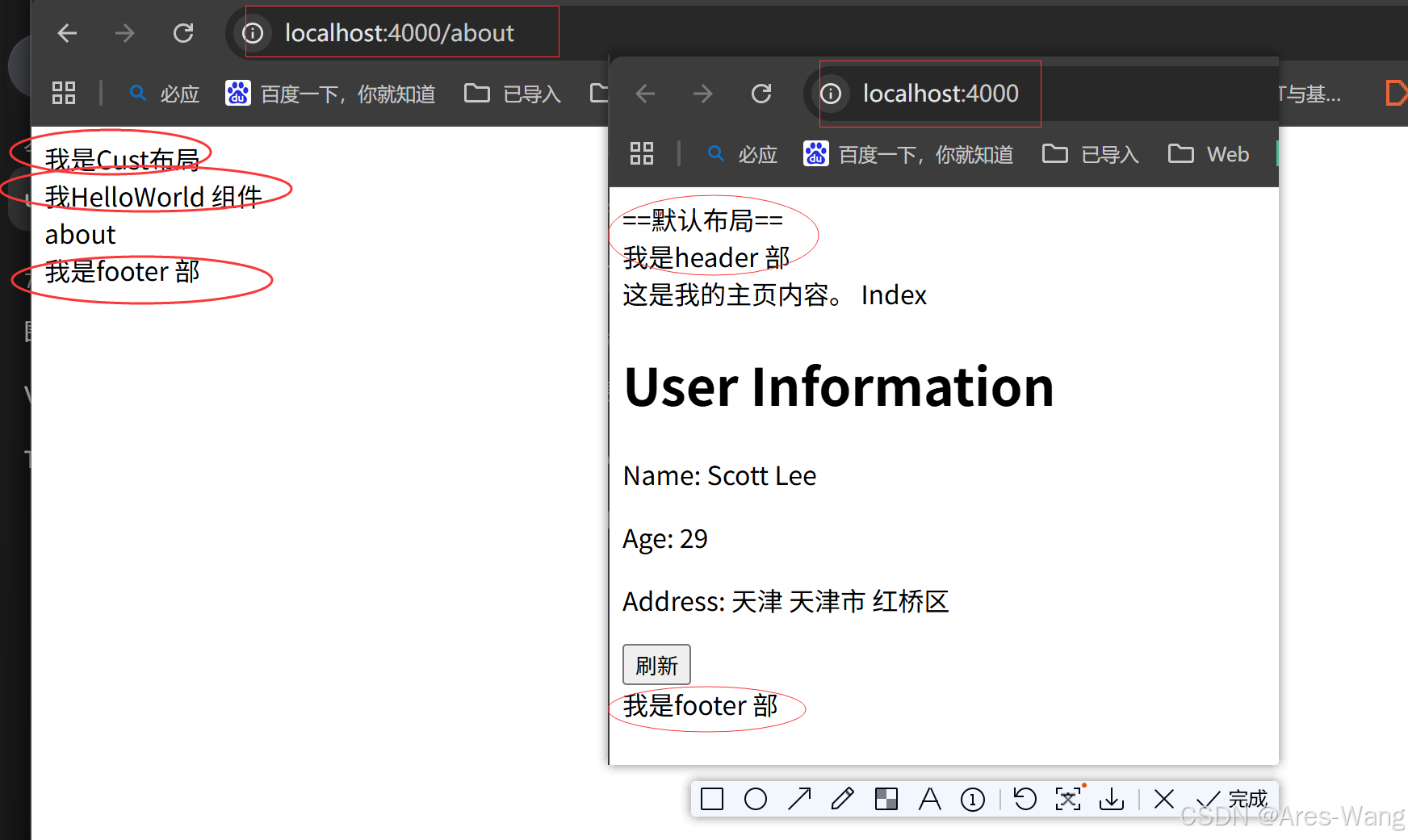Go back in the localhost:4000 front window

[x=645, y=94]
